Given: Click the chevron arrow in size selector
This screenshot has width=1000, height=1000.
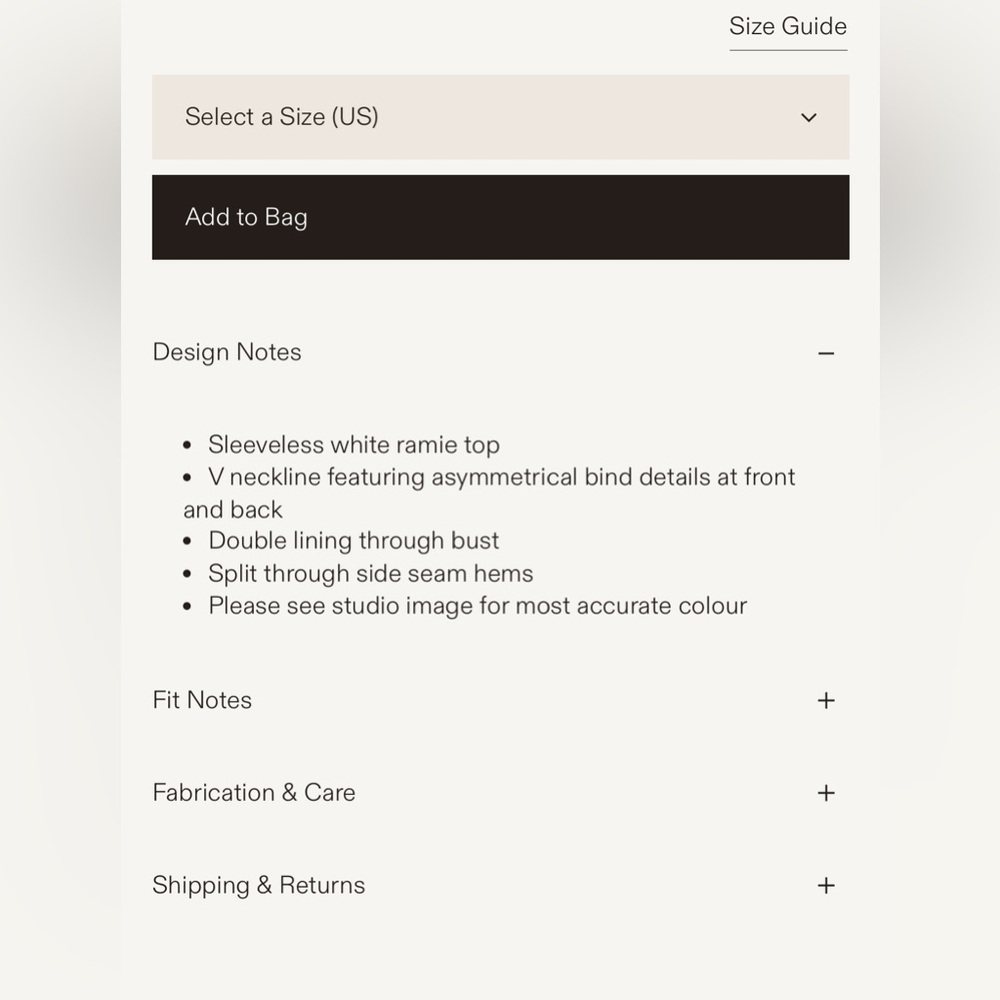Looking at the screenshot, I should coord(809,117).
